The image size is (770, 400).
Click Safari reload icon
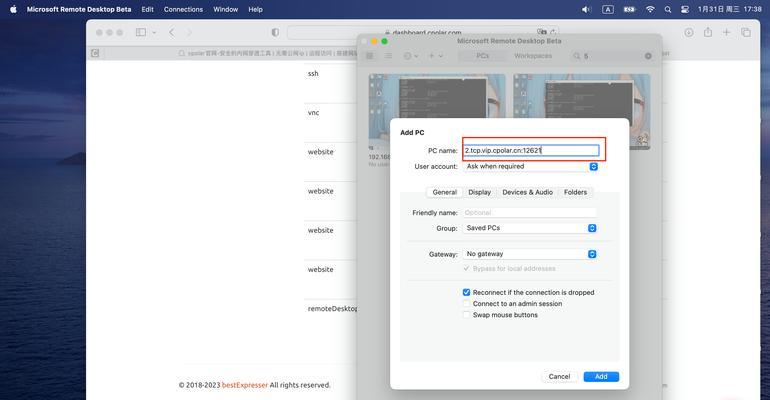553,32
